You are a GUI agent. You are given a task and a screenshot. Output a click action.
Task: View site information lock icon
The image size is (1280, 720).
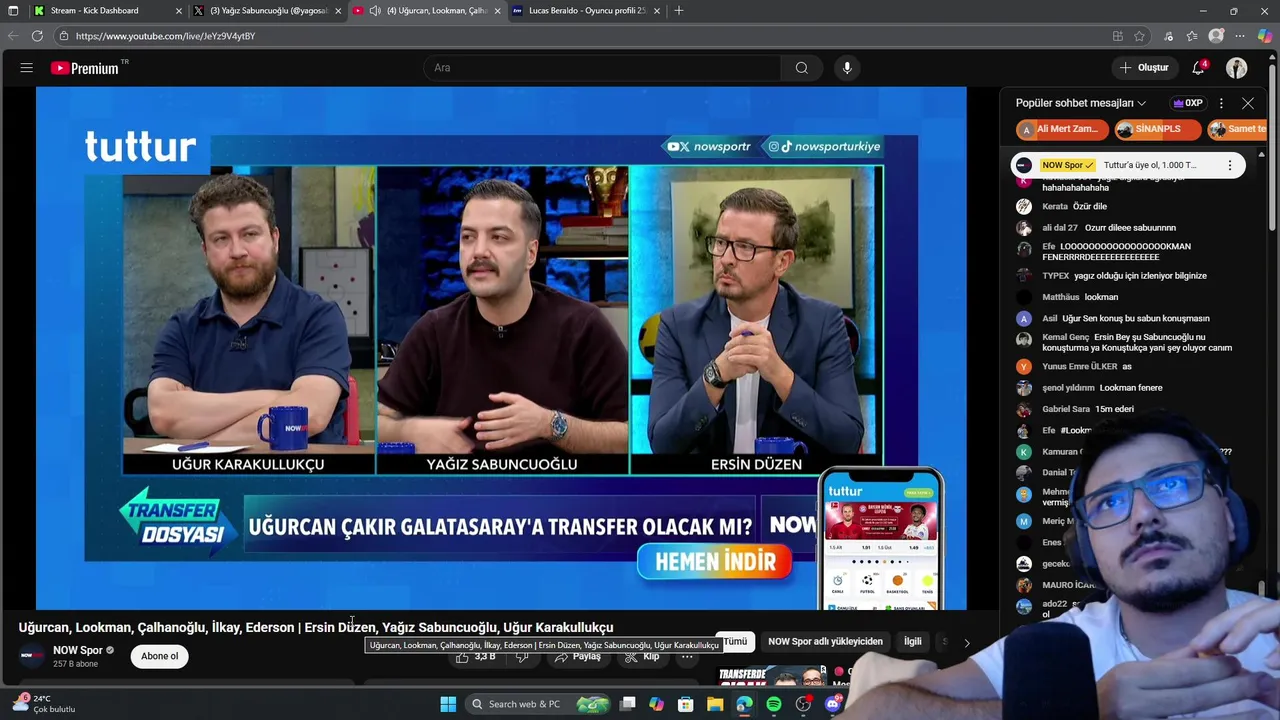[x=63, y=36]
